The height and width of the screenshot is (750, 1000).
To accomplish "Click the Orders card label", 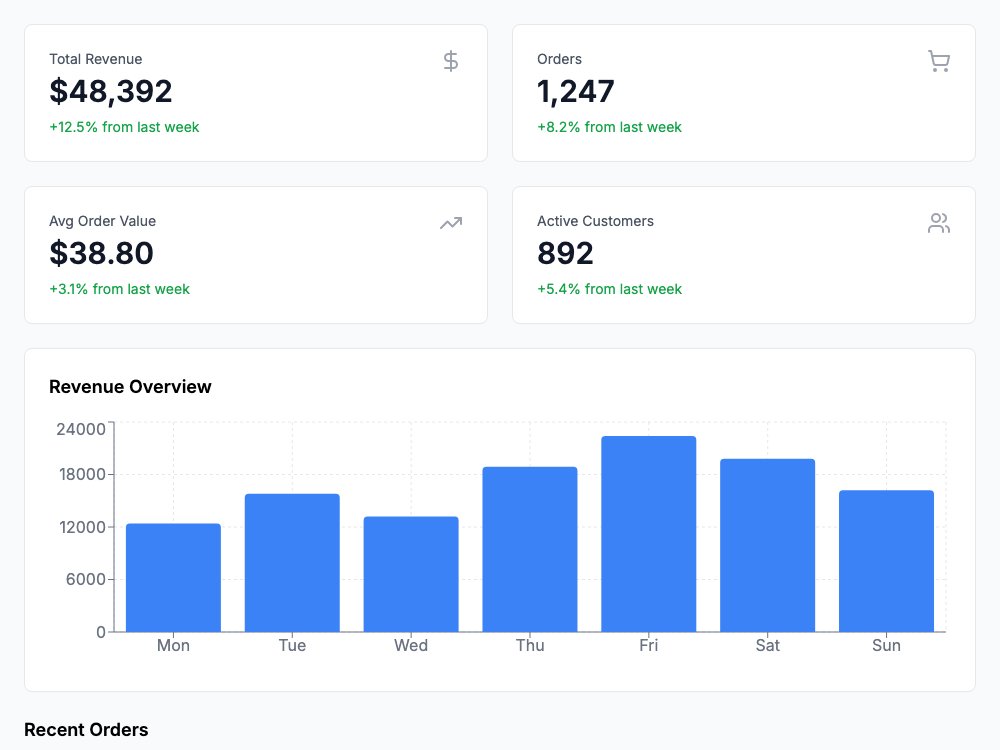I will click(559, 59).
